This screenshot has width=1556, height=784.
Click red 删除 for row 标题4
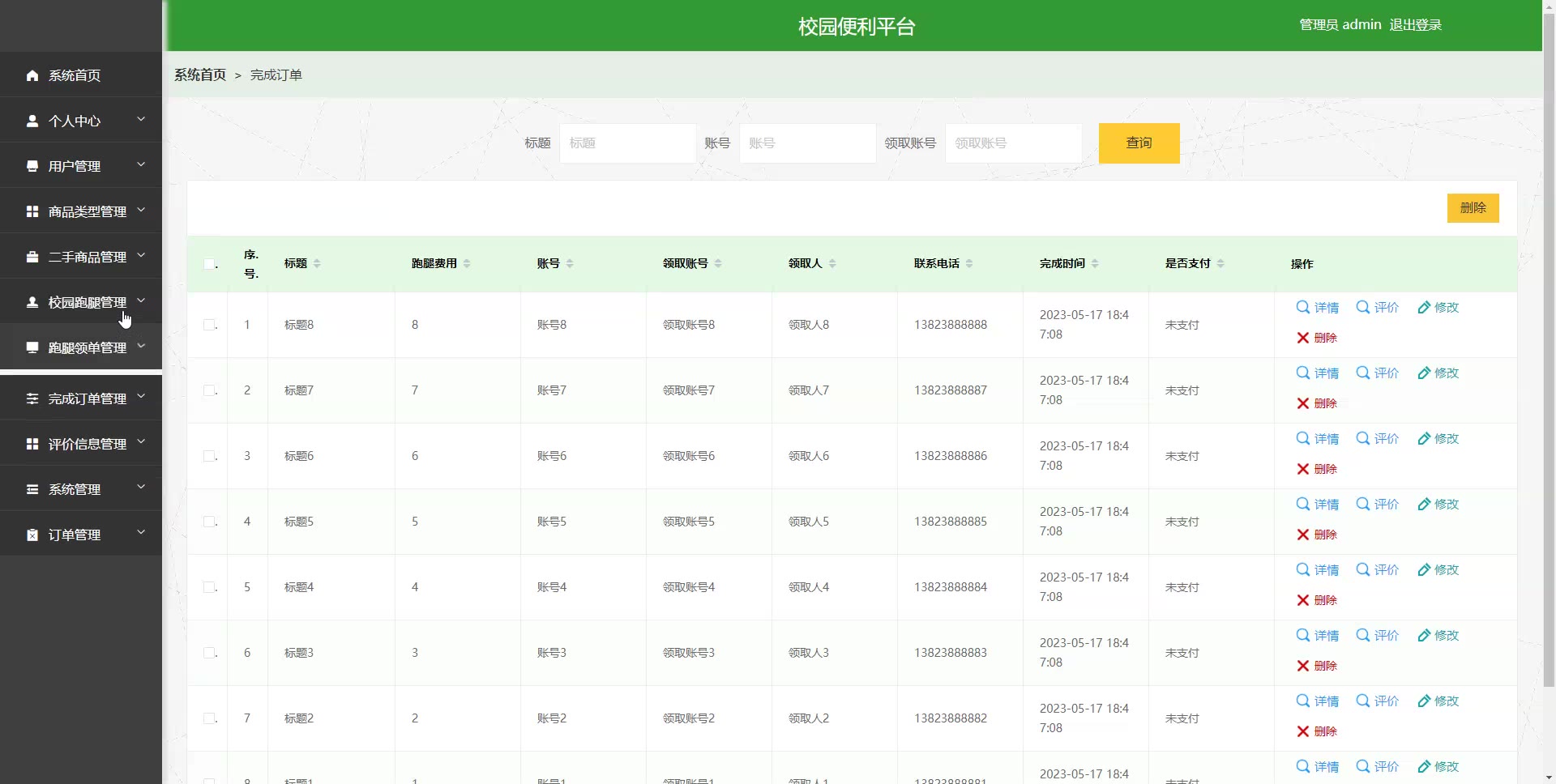(x=1317, y=600)
